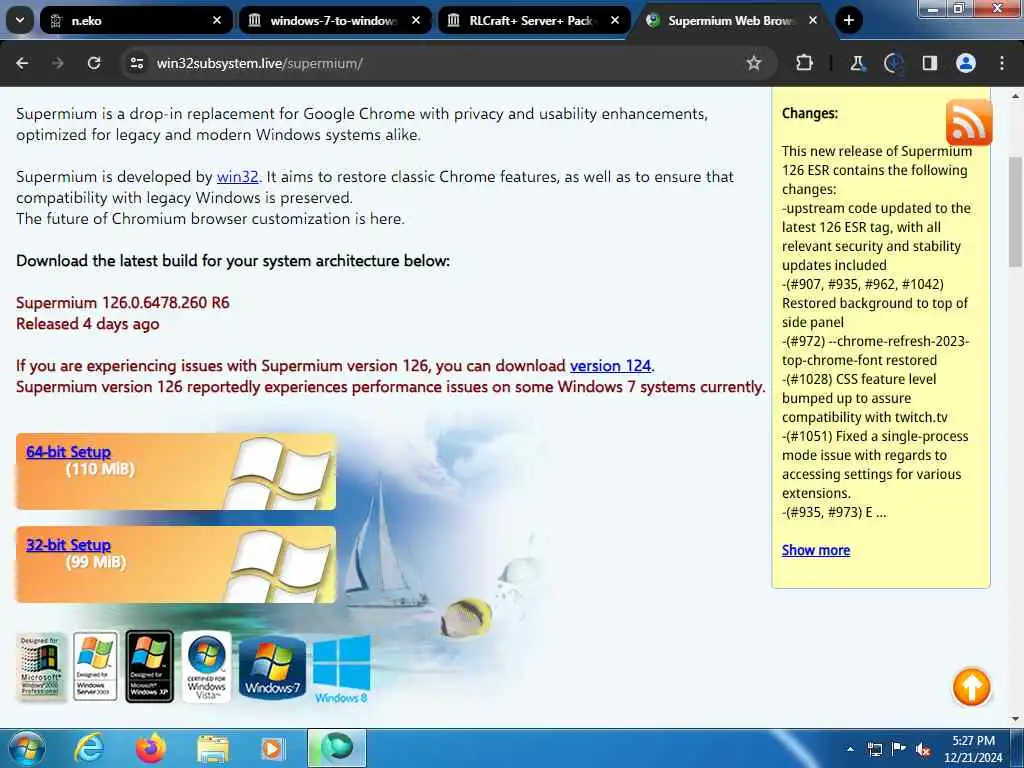Show hidden system tray icons

850,749
